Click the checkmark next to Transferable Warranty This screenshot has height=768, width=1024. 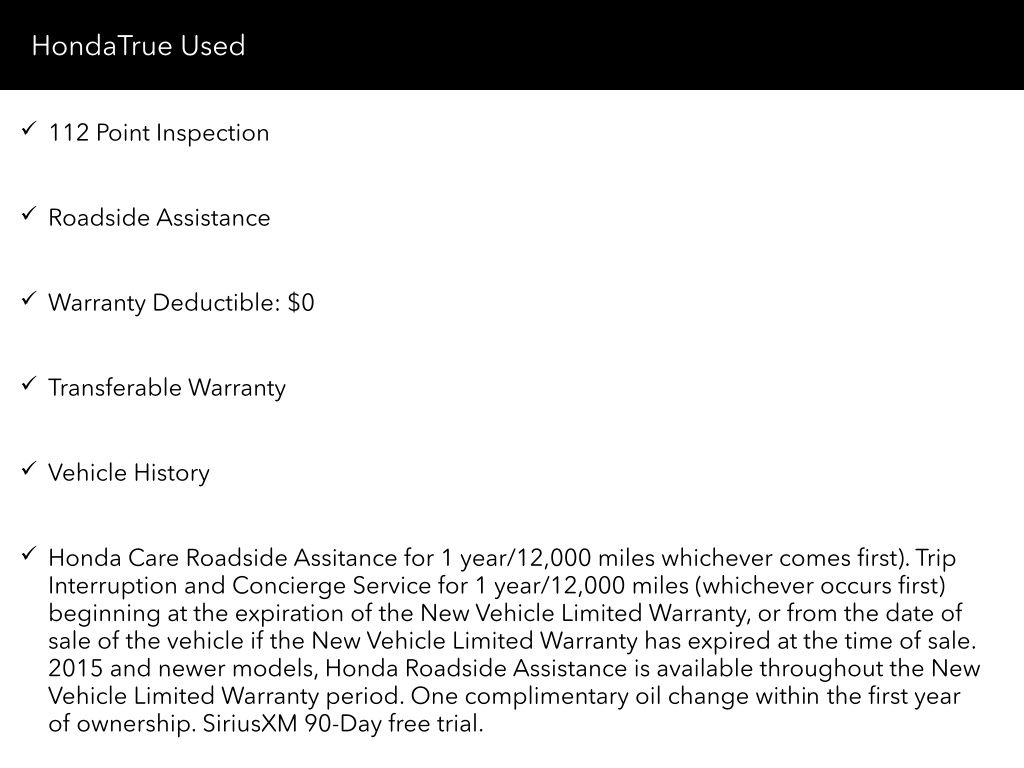27,385
